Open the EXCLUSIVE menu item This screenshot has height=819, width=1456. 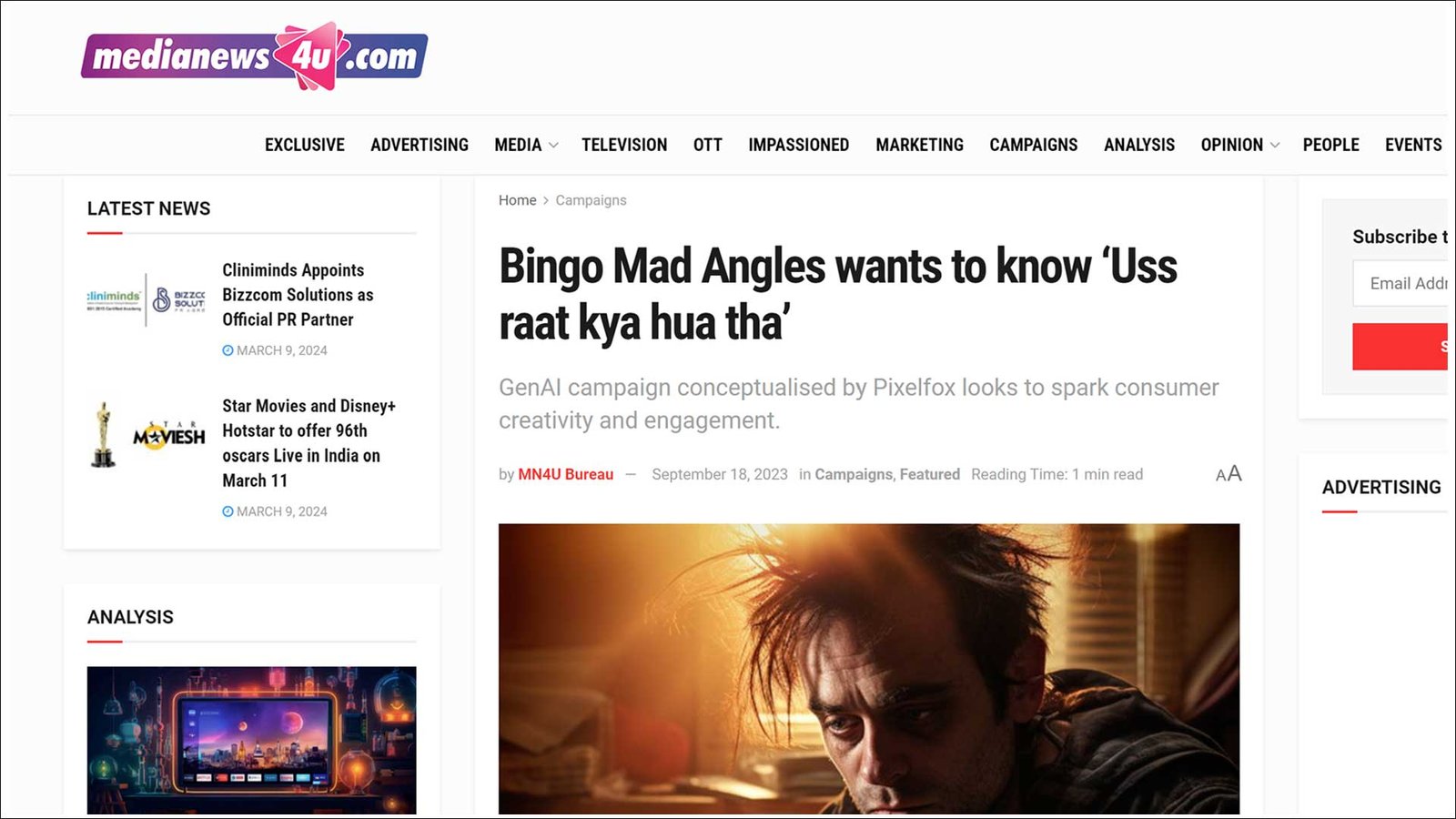305,145
